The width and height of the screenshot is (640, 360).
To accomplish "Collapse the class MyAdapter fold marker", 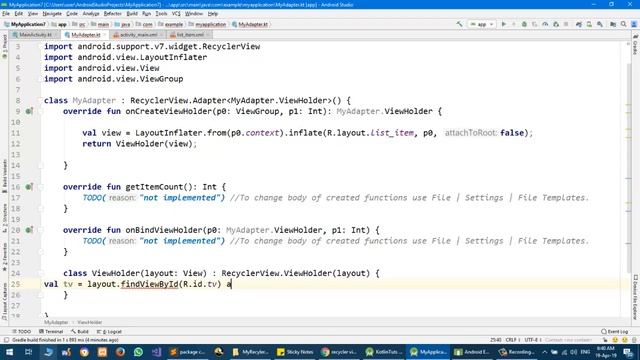I will tap(41, 100).
